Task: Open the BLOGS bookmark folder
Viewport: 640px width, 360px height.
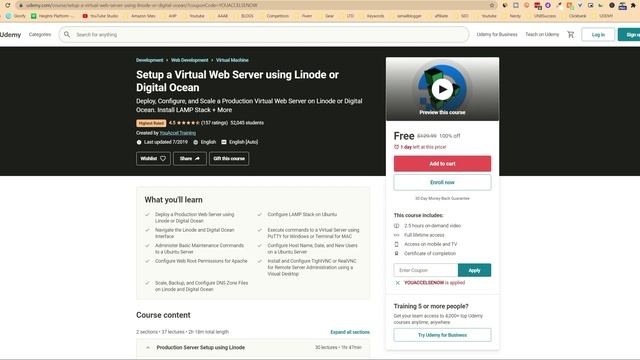Action: tap(243, 16)
